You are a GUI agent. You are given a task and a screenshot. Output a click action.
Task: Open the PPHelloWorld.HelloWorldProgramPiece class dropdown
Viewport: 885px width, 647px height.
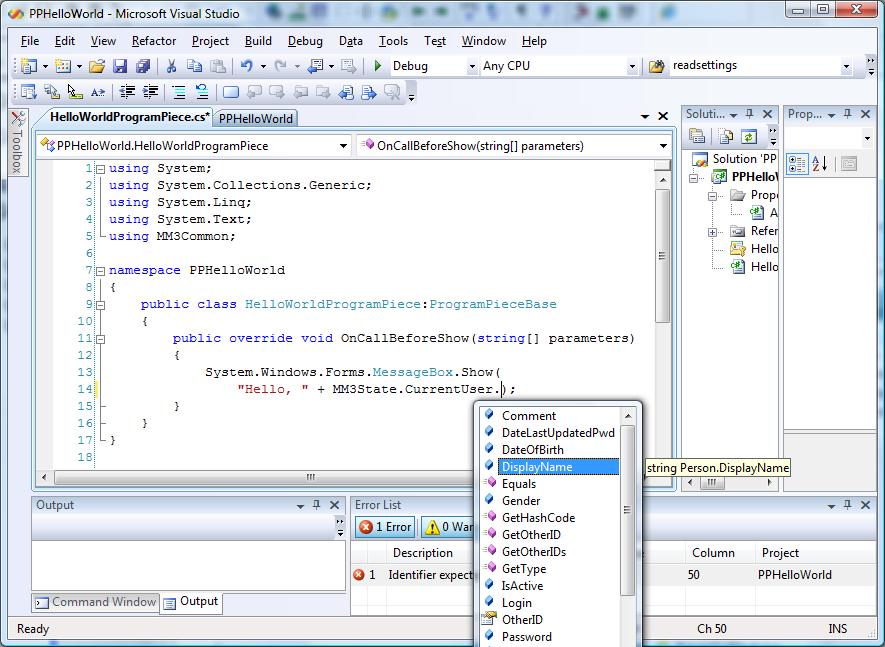point(343,146)
